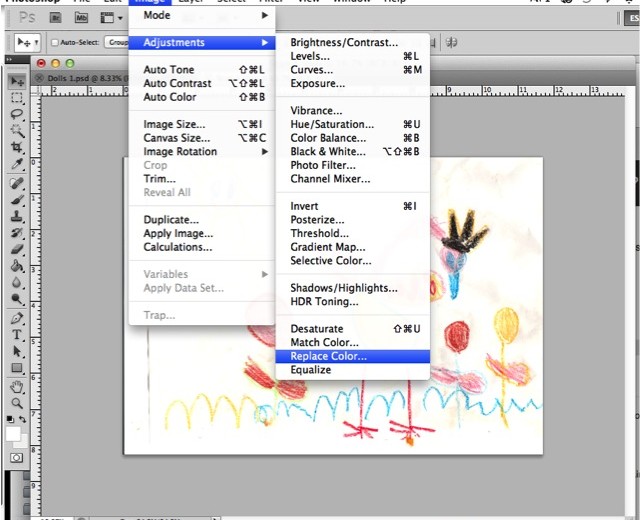Select the Move tool in toolbox

coord(17,81)
